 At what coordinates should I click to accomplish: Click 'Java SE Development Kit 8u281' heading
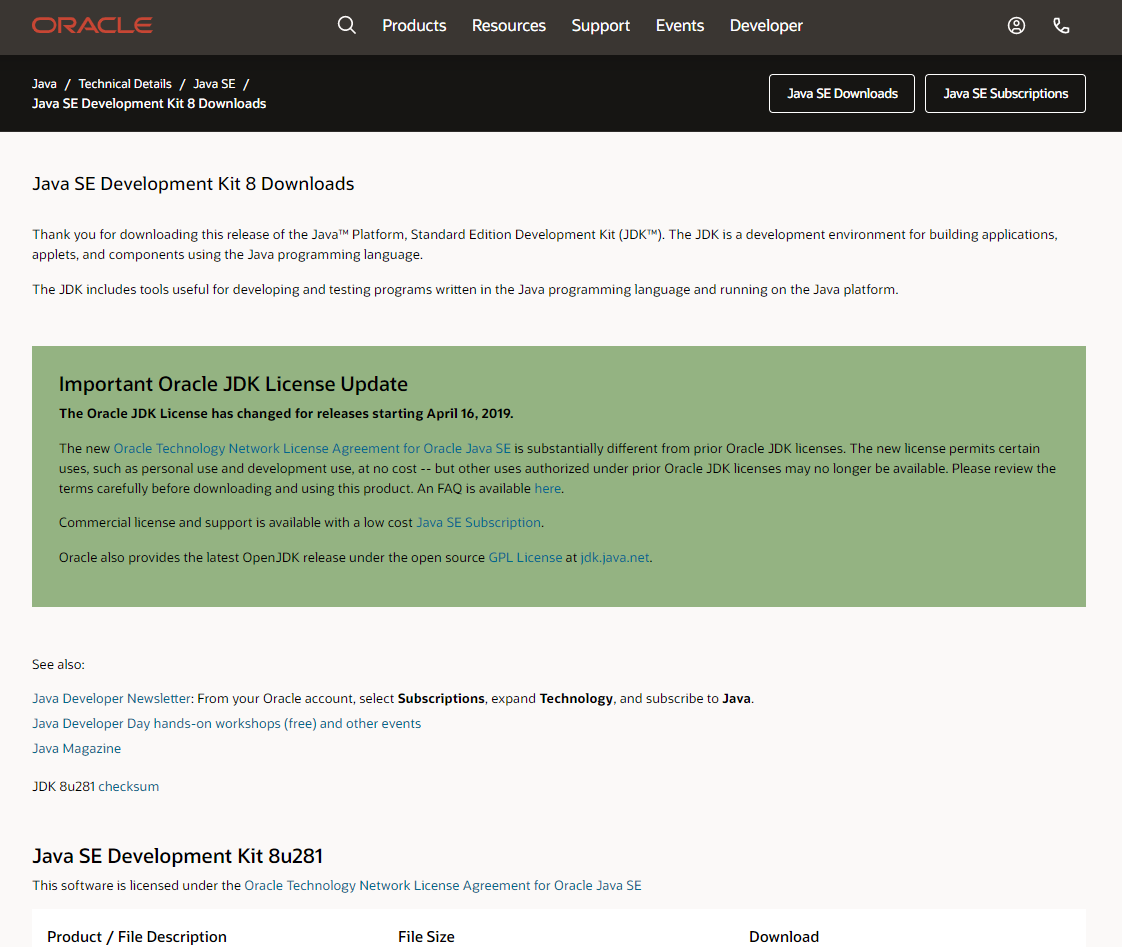[x=177, y=857]
